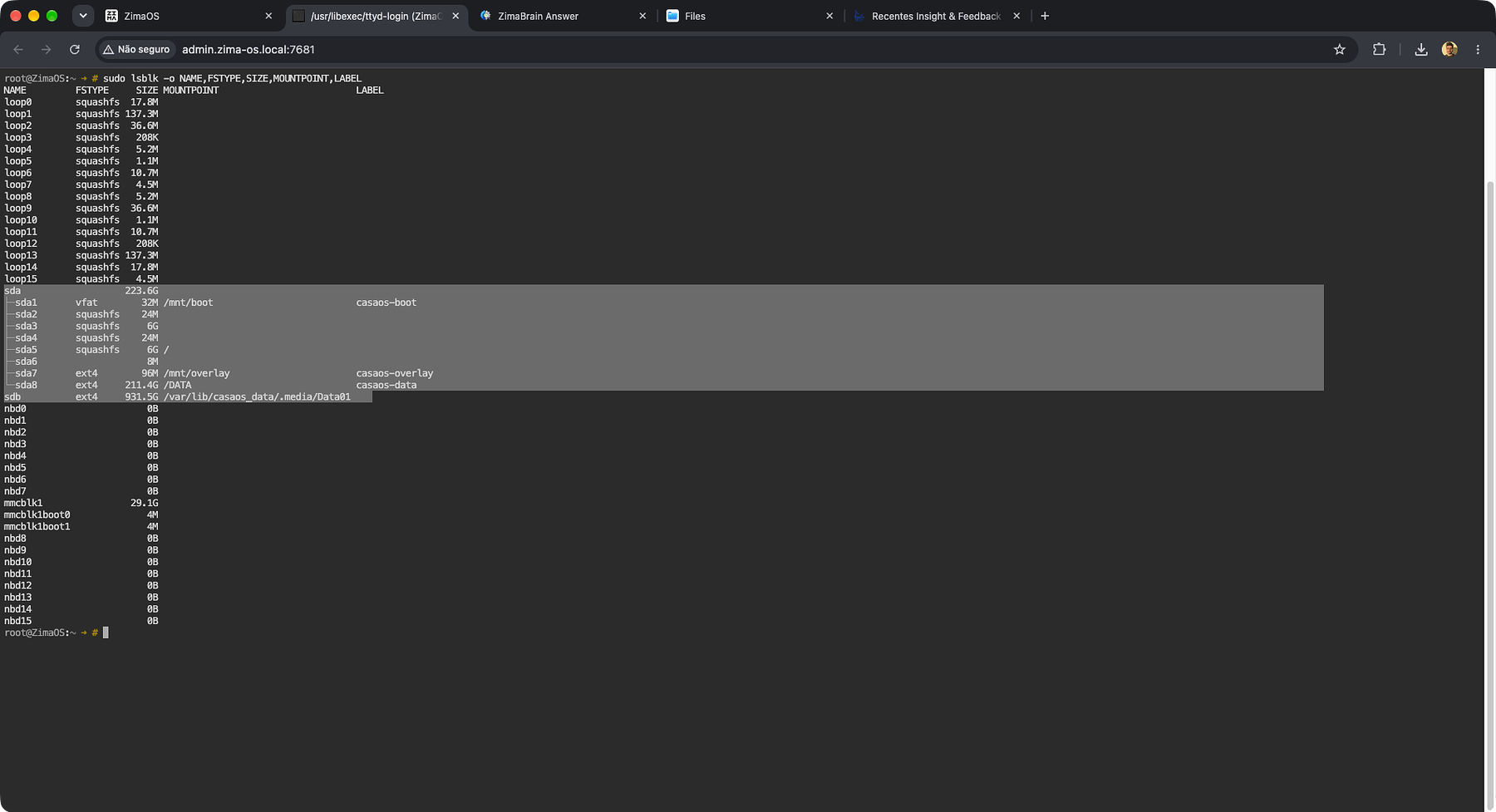Go forward to next page
1496x812 pixels.
tap(47, 50)
